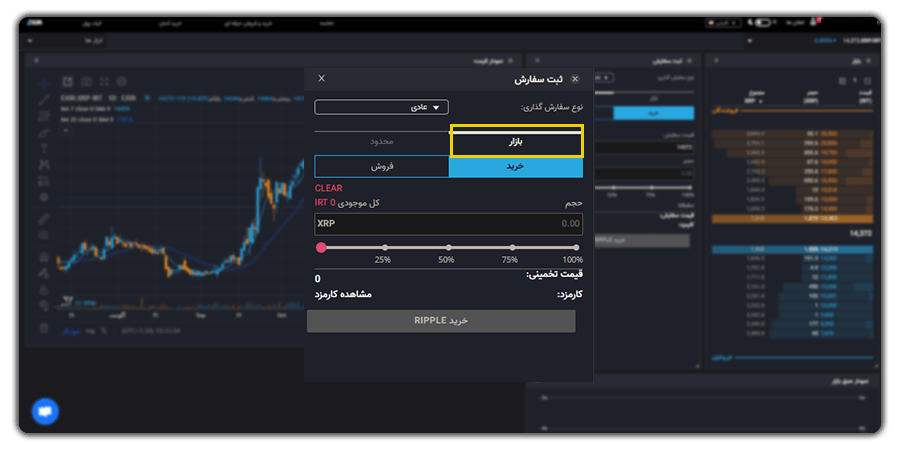Focus the XRP volume input field
The image size is (900, 450).
tap(448, 224)
